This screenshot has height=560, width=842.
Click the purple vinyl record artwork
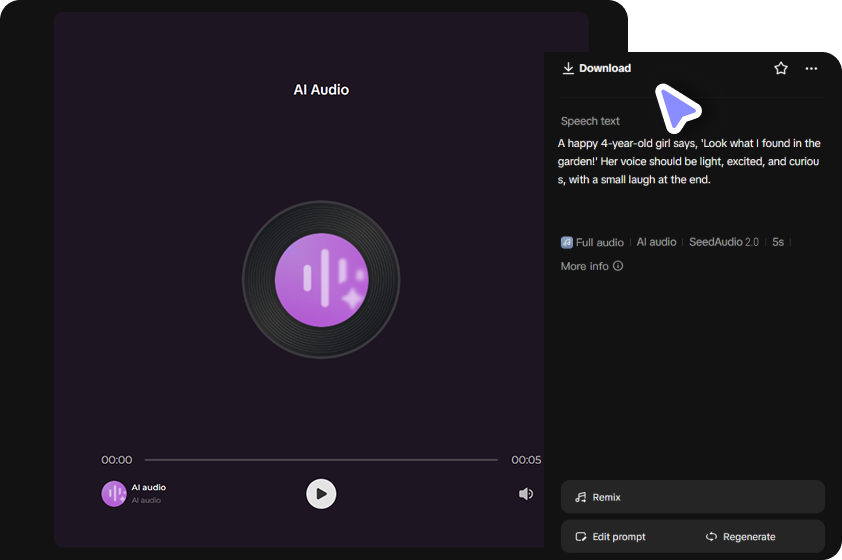pyautogui.click(x=321, y=280)
